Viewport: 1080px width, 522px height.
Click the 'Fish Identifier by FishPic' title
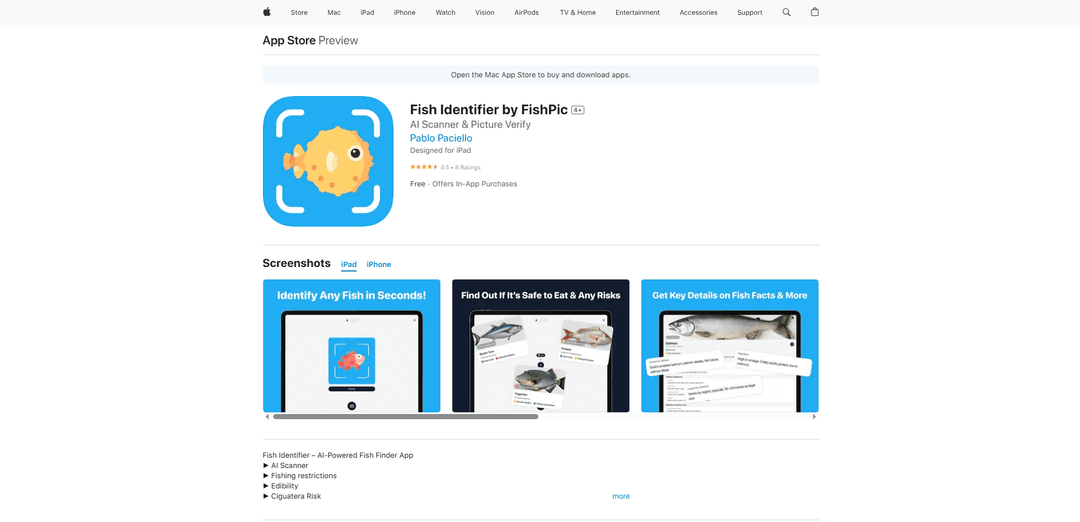(x=489, y=110)
